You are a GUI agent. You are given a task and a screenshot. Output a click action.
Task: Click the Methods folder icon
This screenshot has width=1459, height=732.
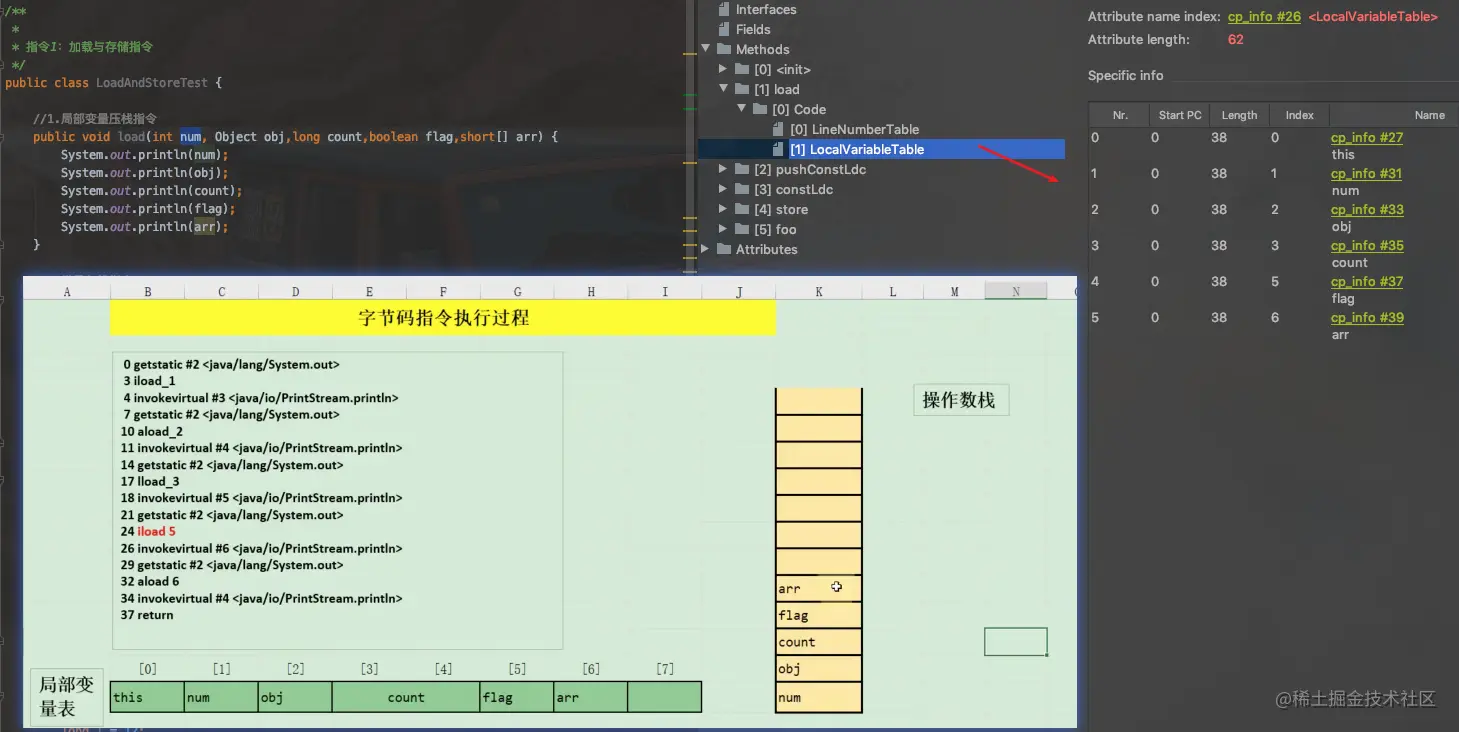[x=724, y=49]
